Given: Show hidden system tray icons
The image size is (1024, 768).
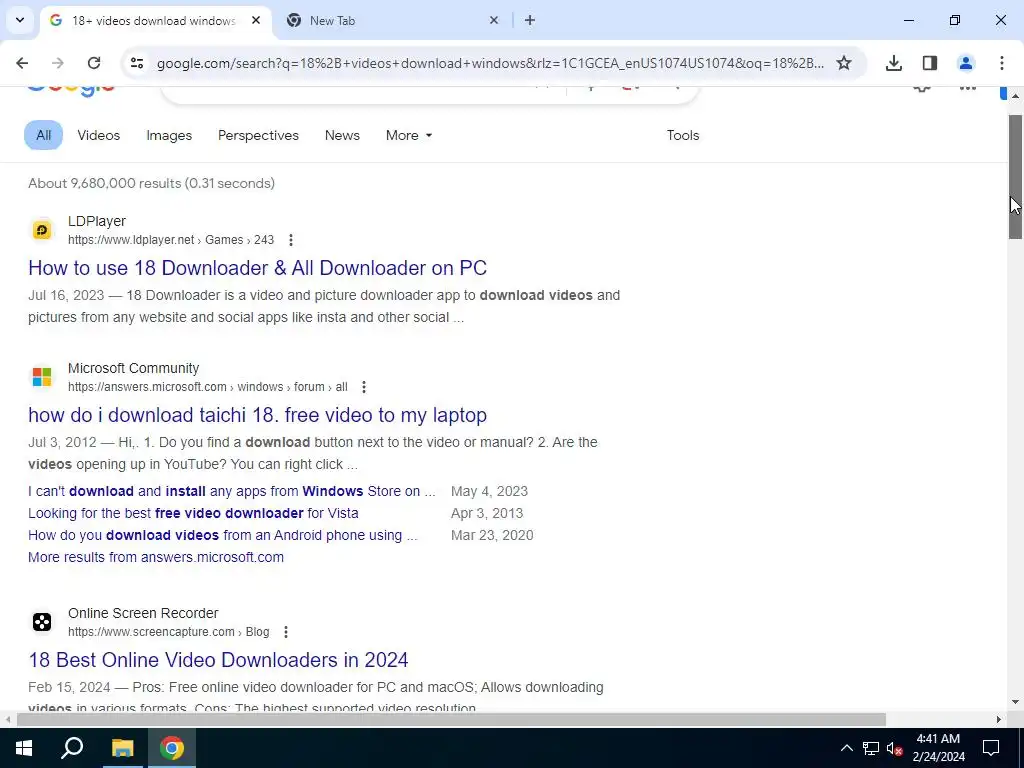Looking at the screenshot, I should click(x=846, y=748).
